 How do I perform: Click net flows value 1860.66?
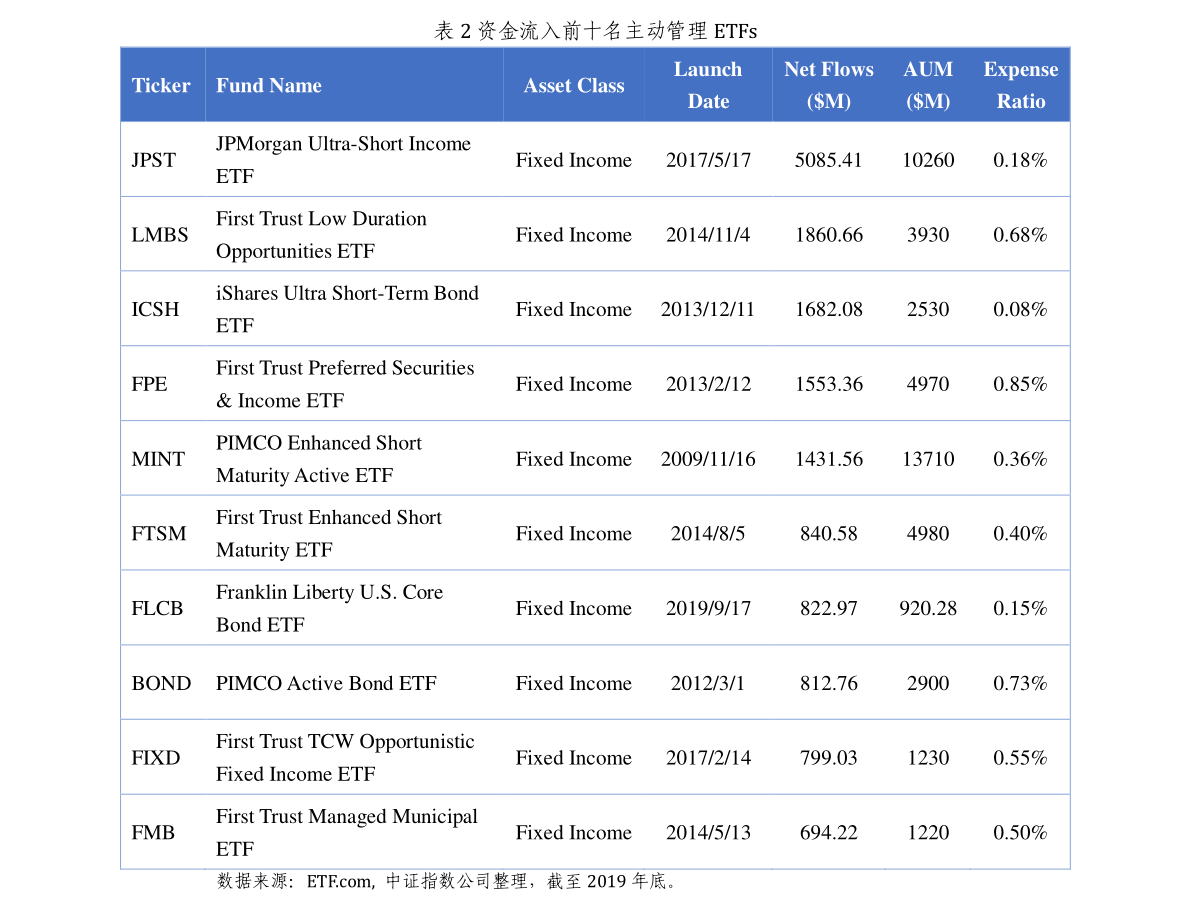(829, 234)
